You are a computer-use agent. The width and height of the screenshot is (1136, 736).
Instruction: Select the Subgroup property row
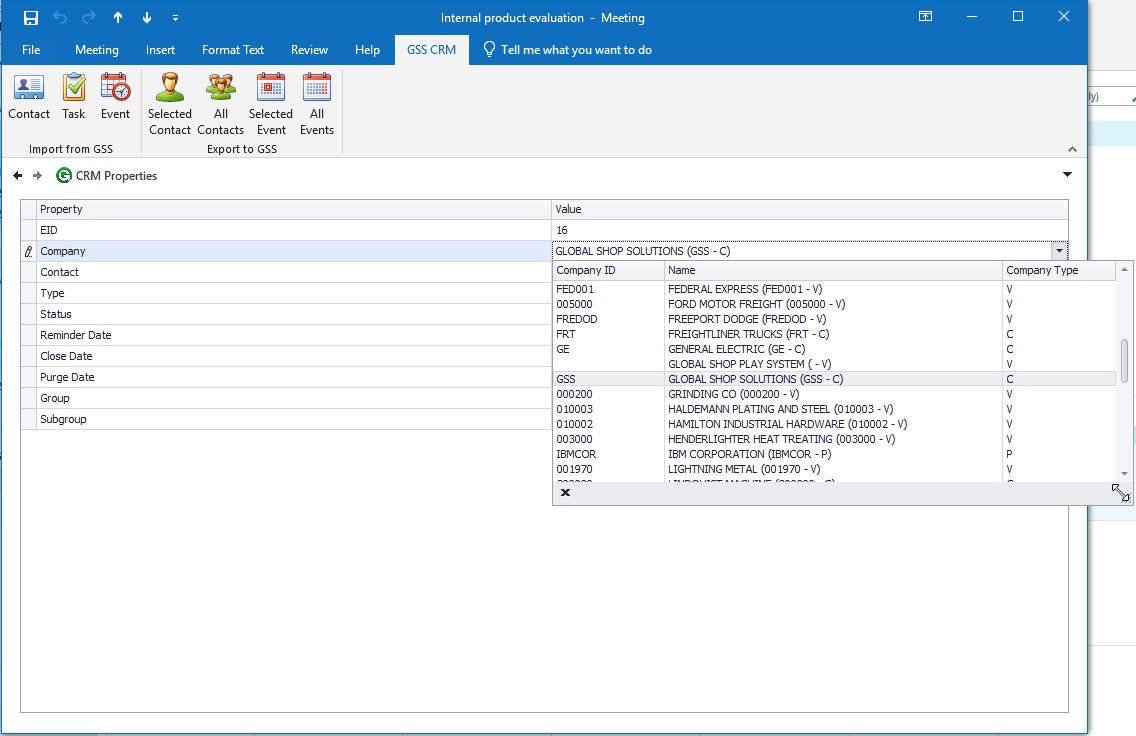294,419
